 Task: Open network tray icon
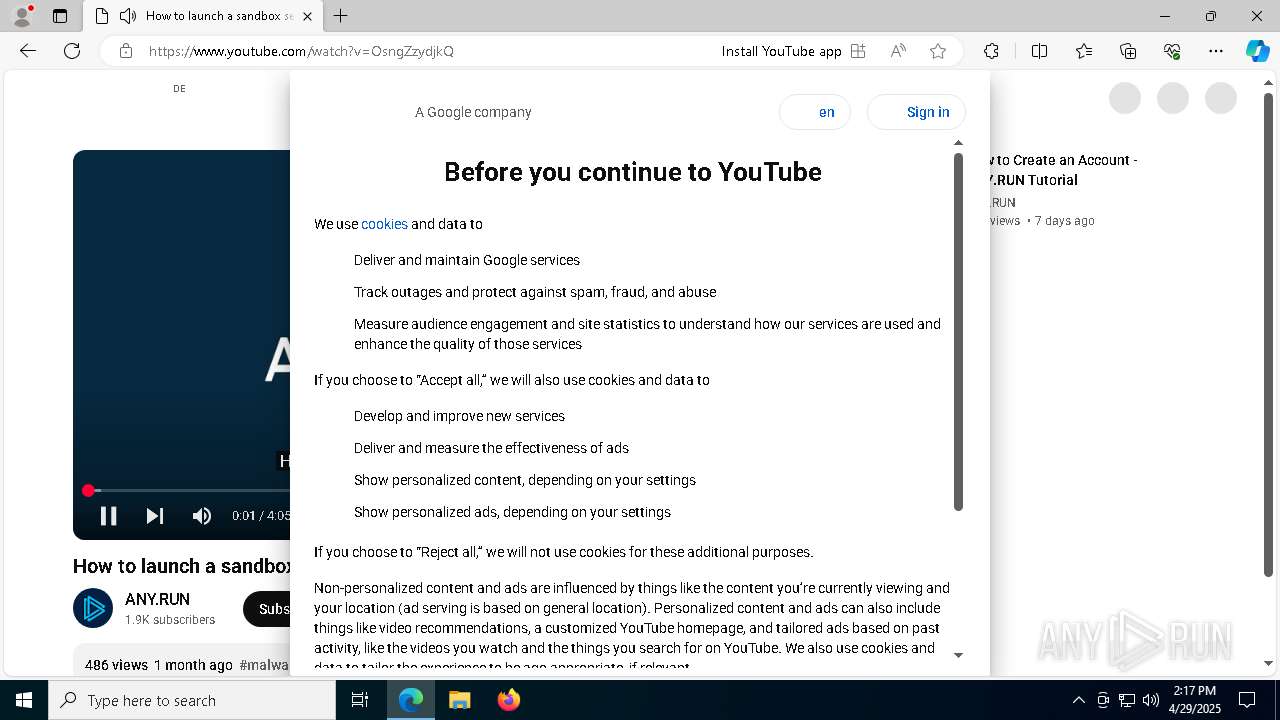pyautogui.click(x=1127, y=700)
